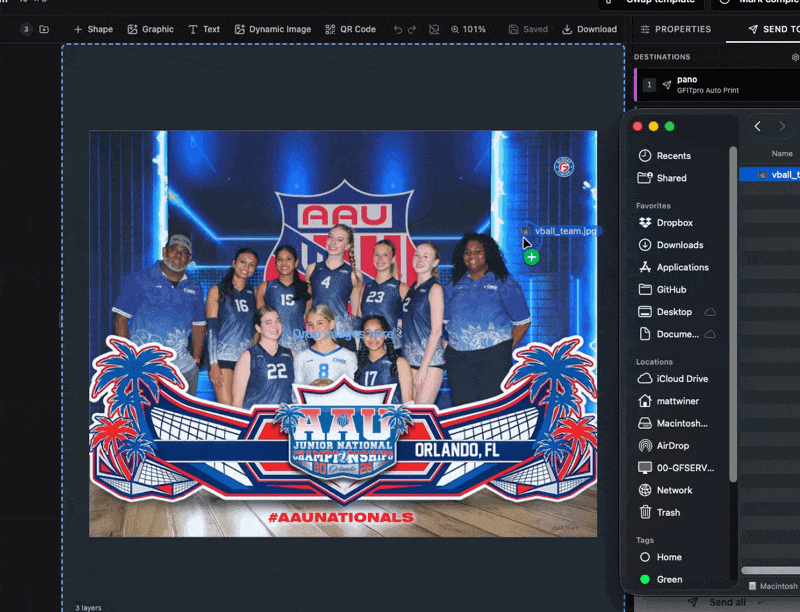Click the team photo on the canvas
800x612 pixels.
tap(343, 334)
